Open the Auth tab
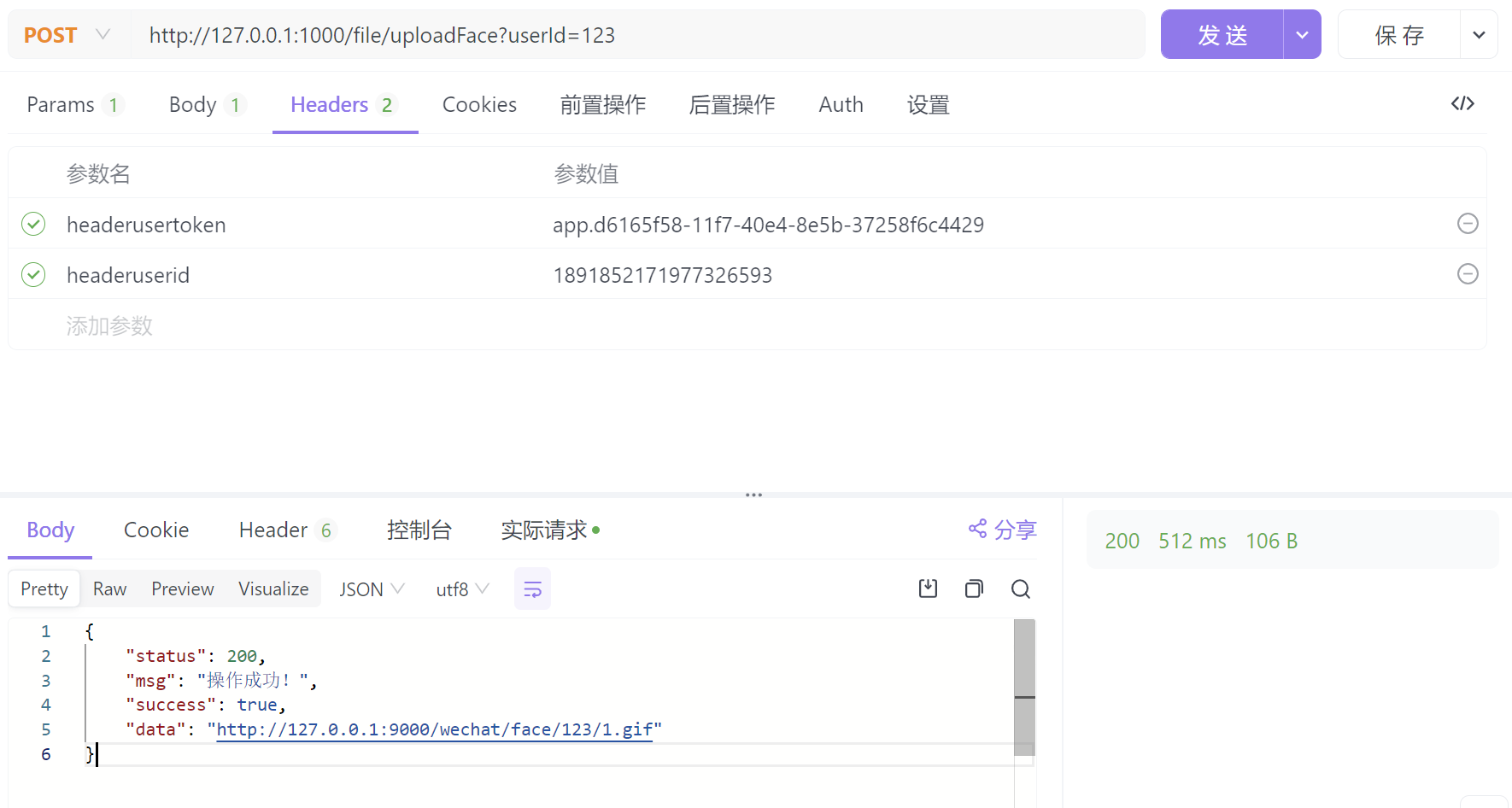The image size is (1512, 808). tap(841, 103)
